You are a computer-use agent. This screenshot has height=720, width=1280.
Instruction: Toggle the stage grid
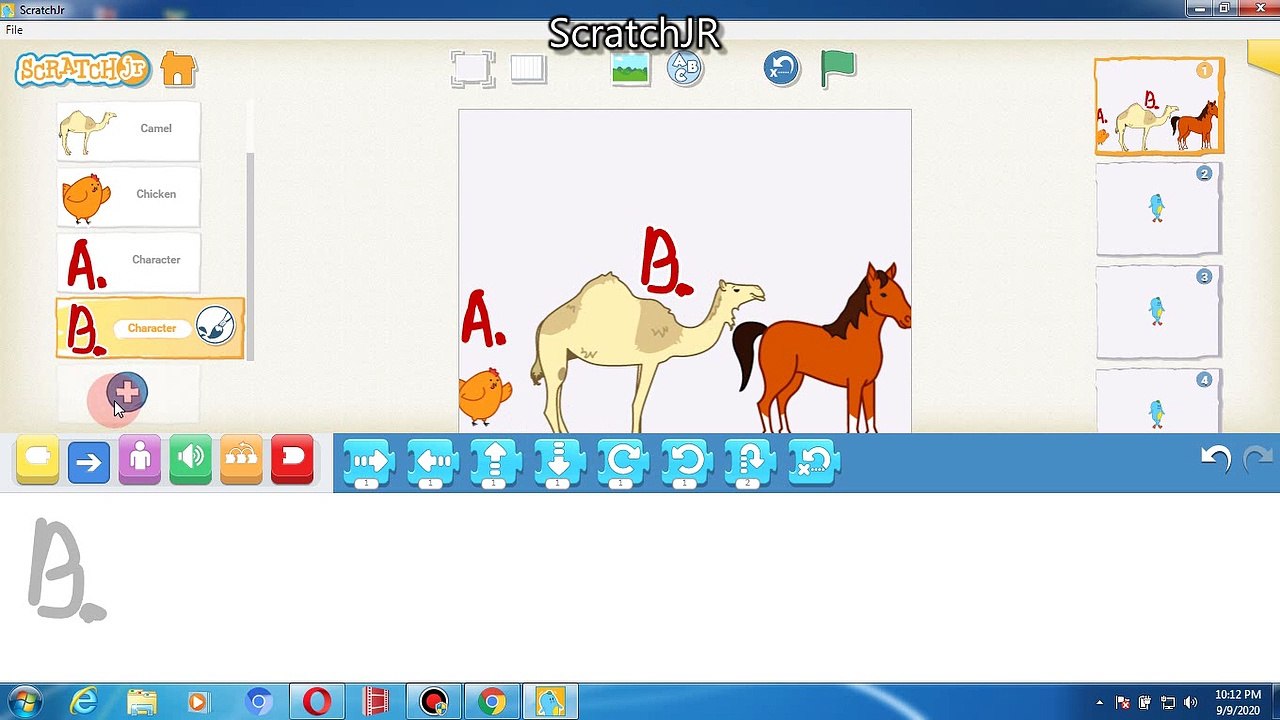(528, 69)
